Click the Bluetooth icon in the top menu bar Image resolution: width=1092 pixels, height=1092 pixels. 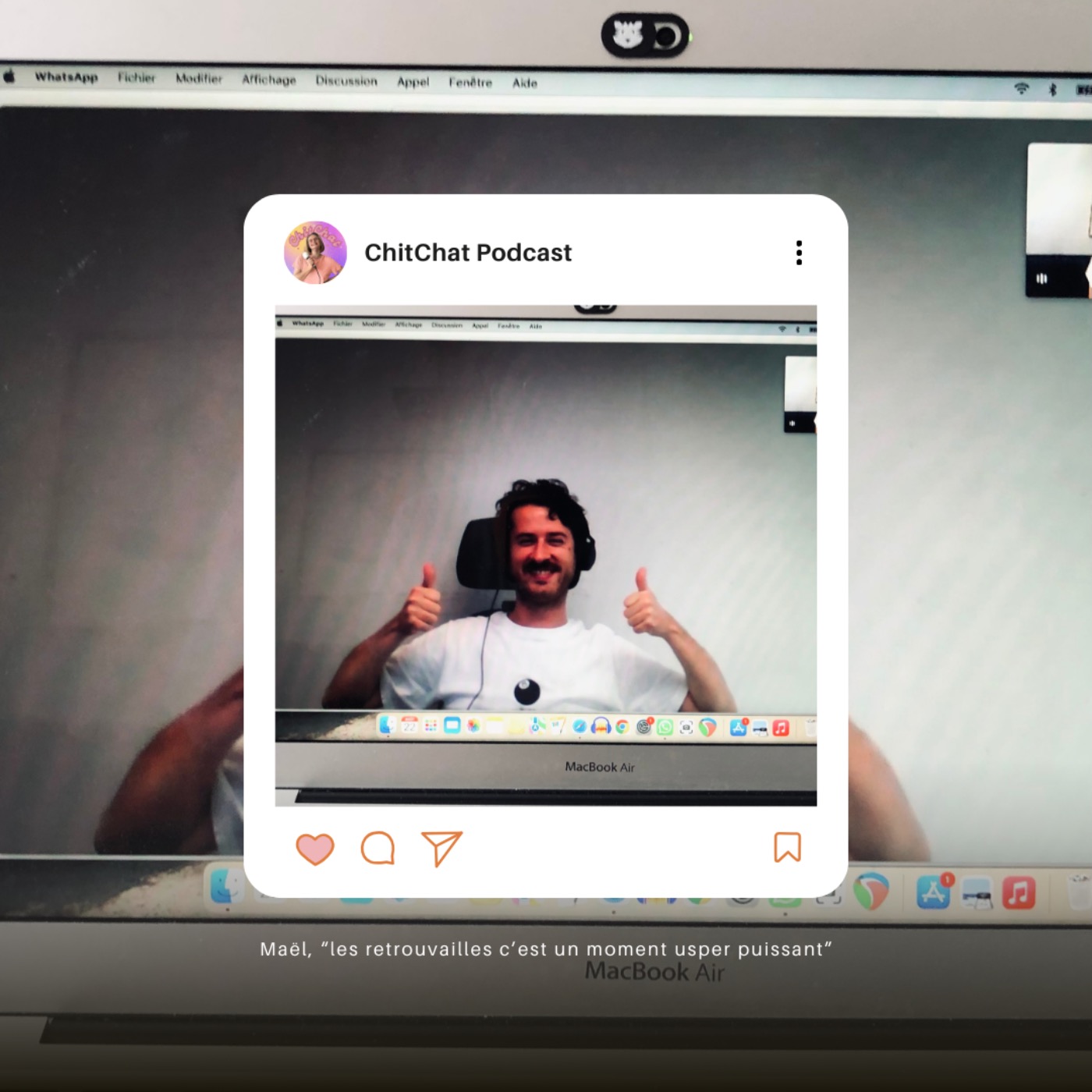1052,89
